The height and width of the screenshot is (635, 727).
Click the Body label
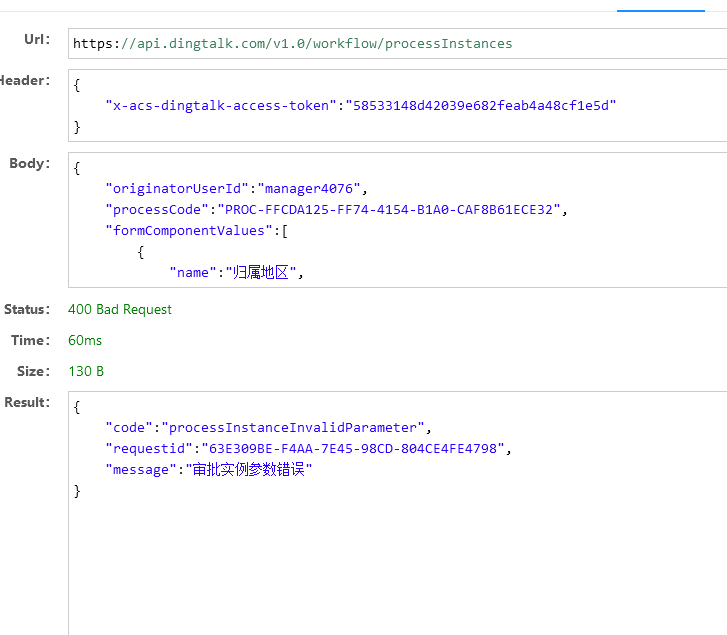tap(30, 163)
